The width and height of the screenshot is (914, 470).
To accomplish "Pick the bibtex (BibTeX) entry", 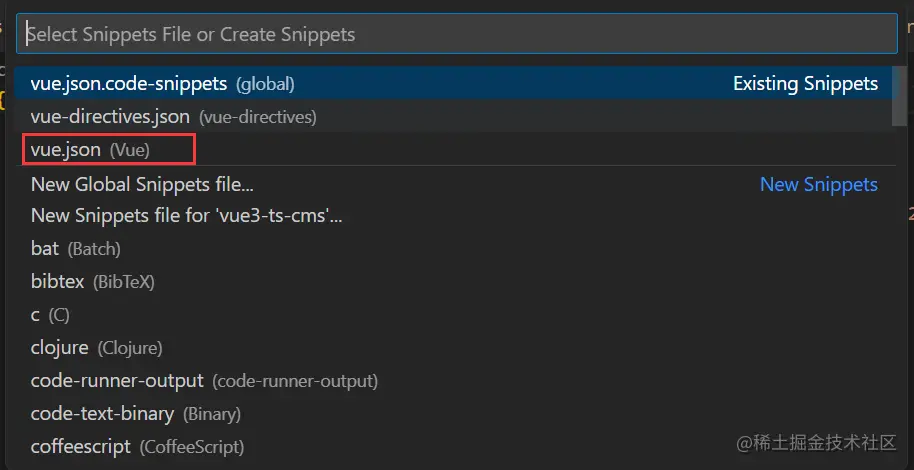I will [58, 282].
